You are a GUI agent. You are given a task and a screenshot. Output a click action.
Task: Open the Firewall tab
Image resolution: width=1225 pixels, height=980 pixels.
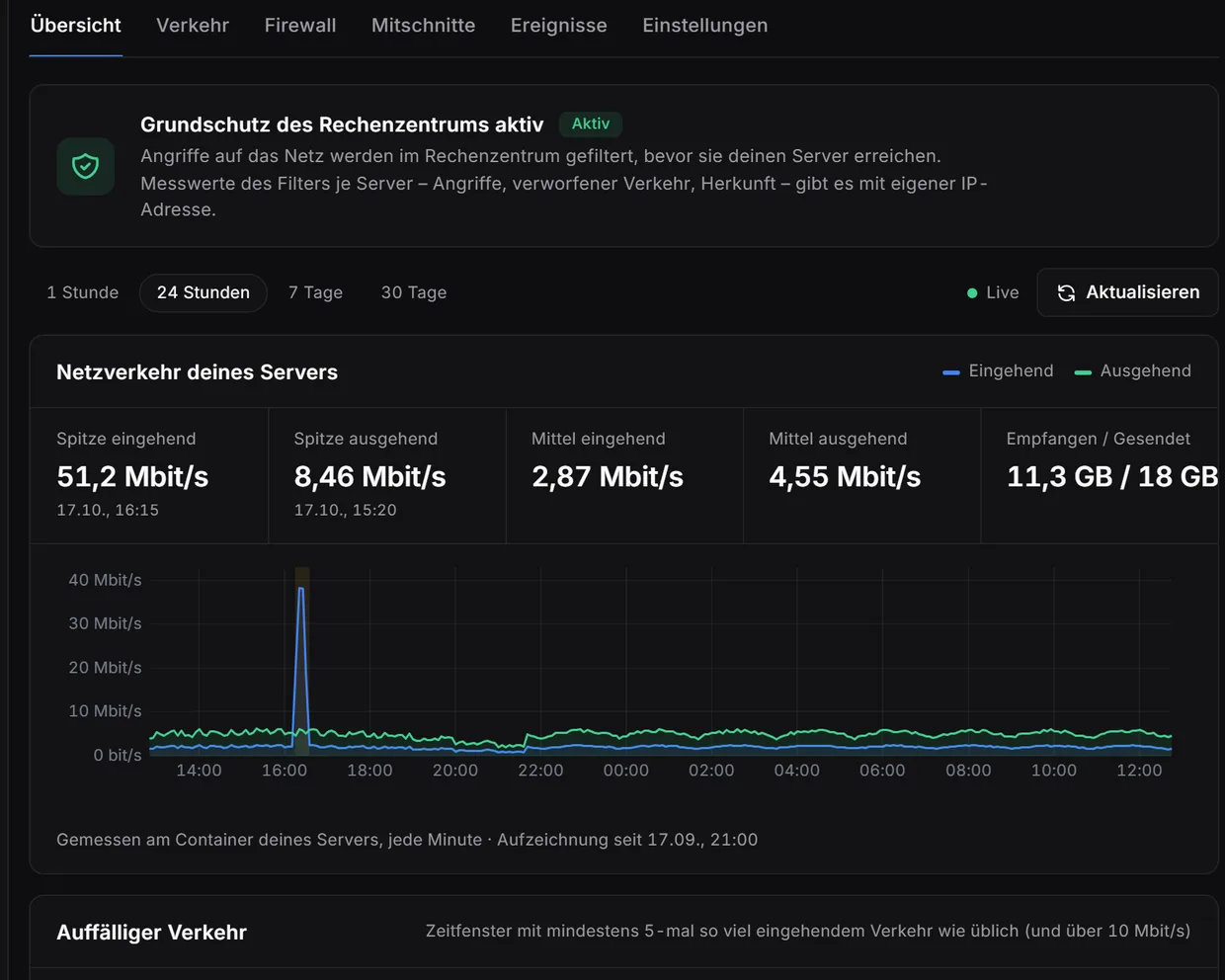point(300,26)
